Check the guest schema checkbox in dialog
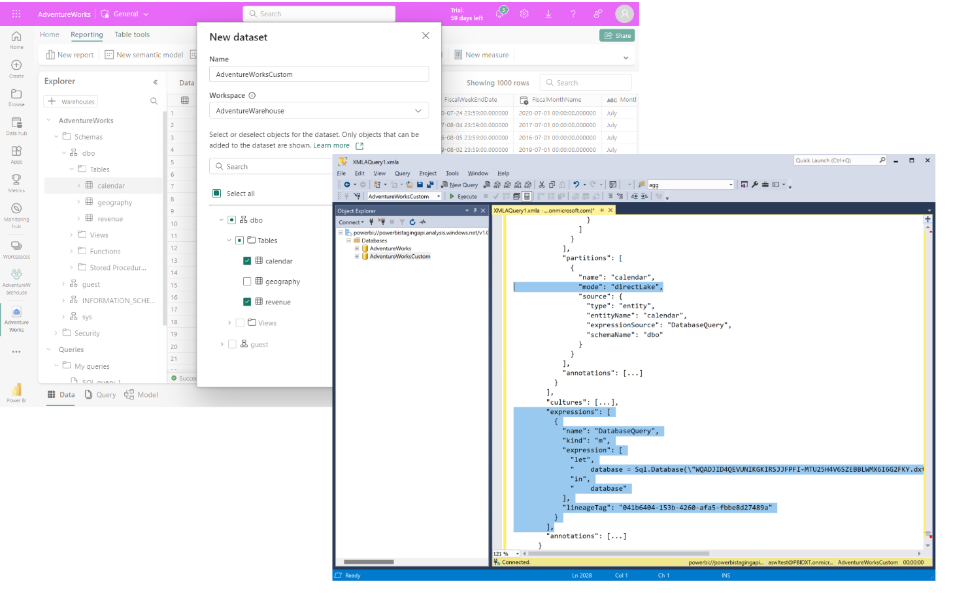The image size is (969, 604). pyautogui.click(x=232, y=344)
